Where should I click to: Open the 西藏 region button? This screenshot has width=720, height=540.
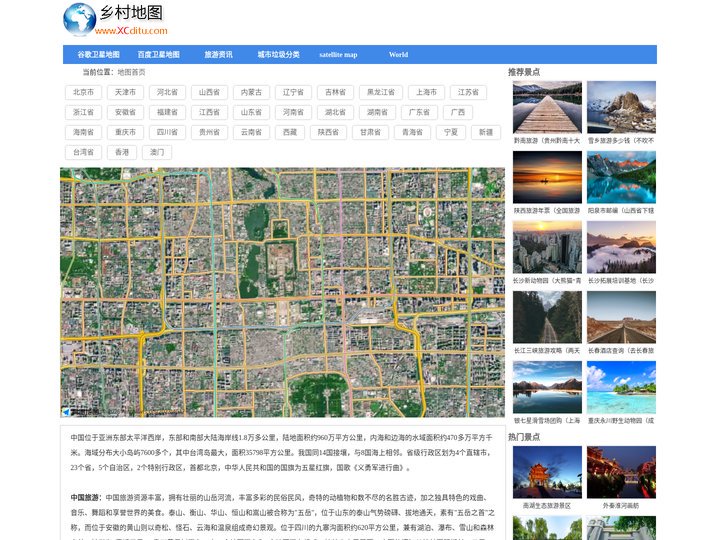(x=290, y=132)
